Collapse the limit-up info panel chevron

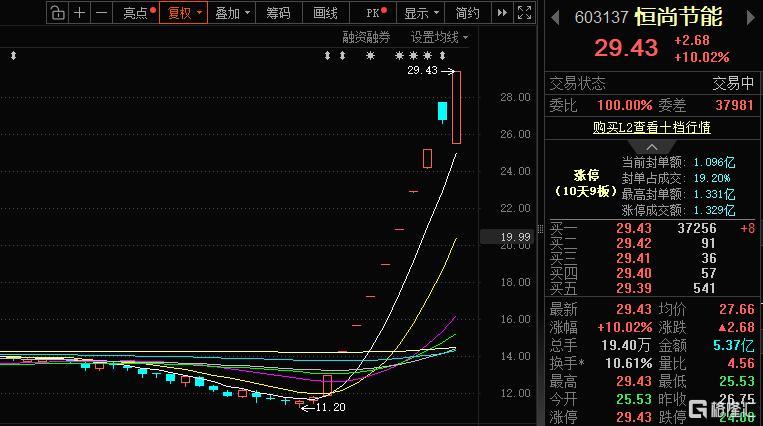click(652, 147)
